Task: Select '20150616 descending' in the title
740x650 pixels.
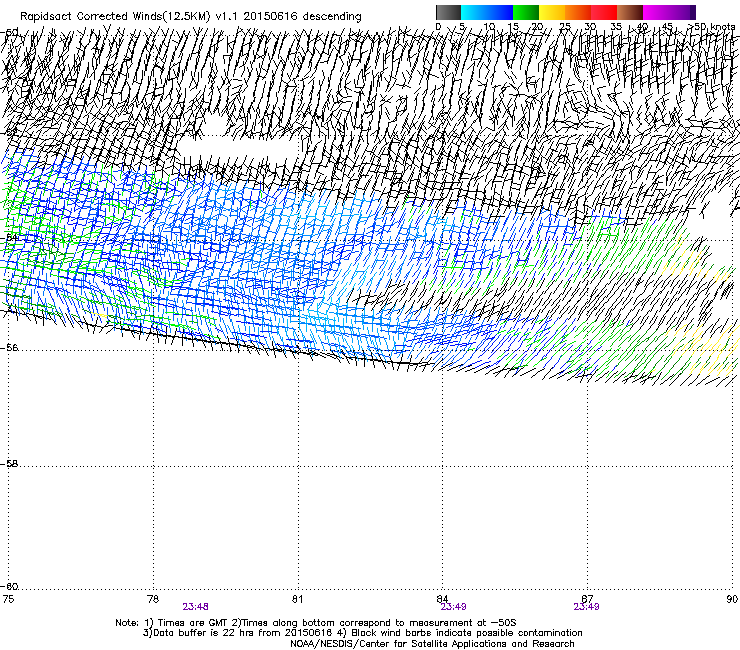Action: click(x=302, y=17)
